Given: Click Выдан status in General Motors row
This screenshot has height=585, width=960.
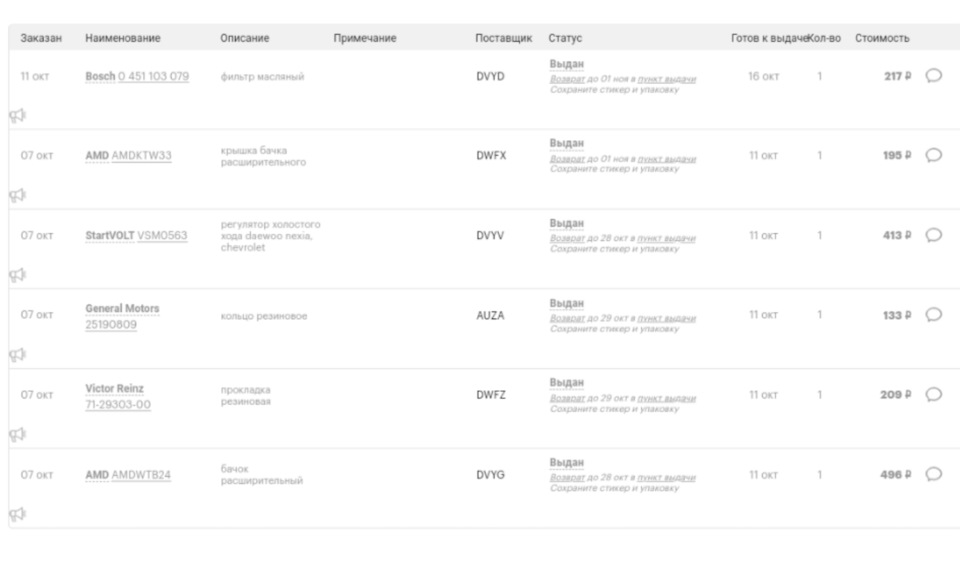Looking at the screenshot, I should coord(566,303).
